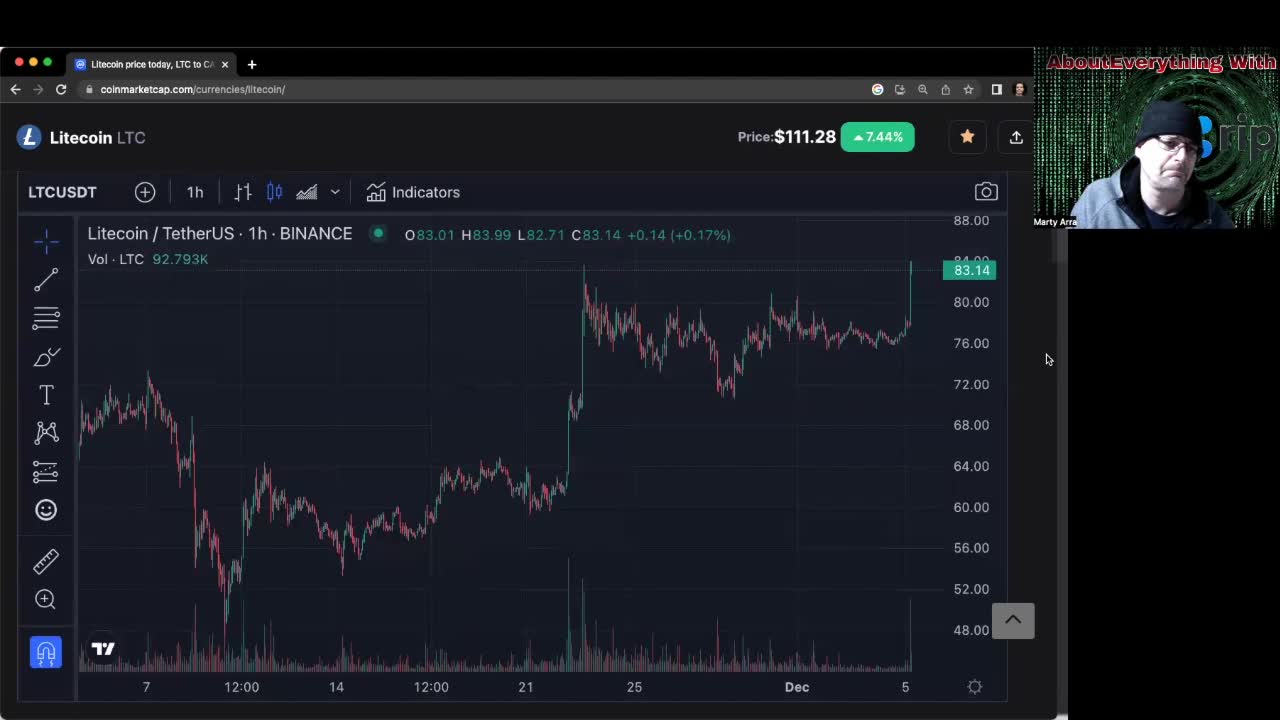Image resolution: width=1280 pixels, height=720 pixels.
Task: Open the Fibonacci retracement tools
Action: (46, 318)
